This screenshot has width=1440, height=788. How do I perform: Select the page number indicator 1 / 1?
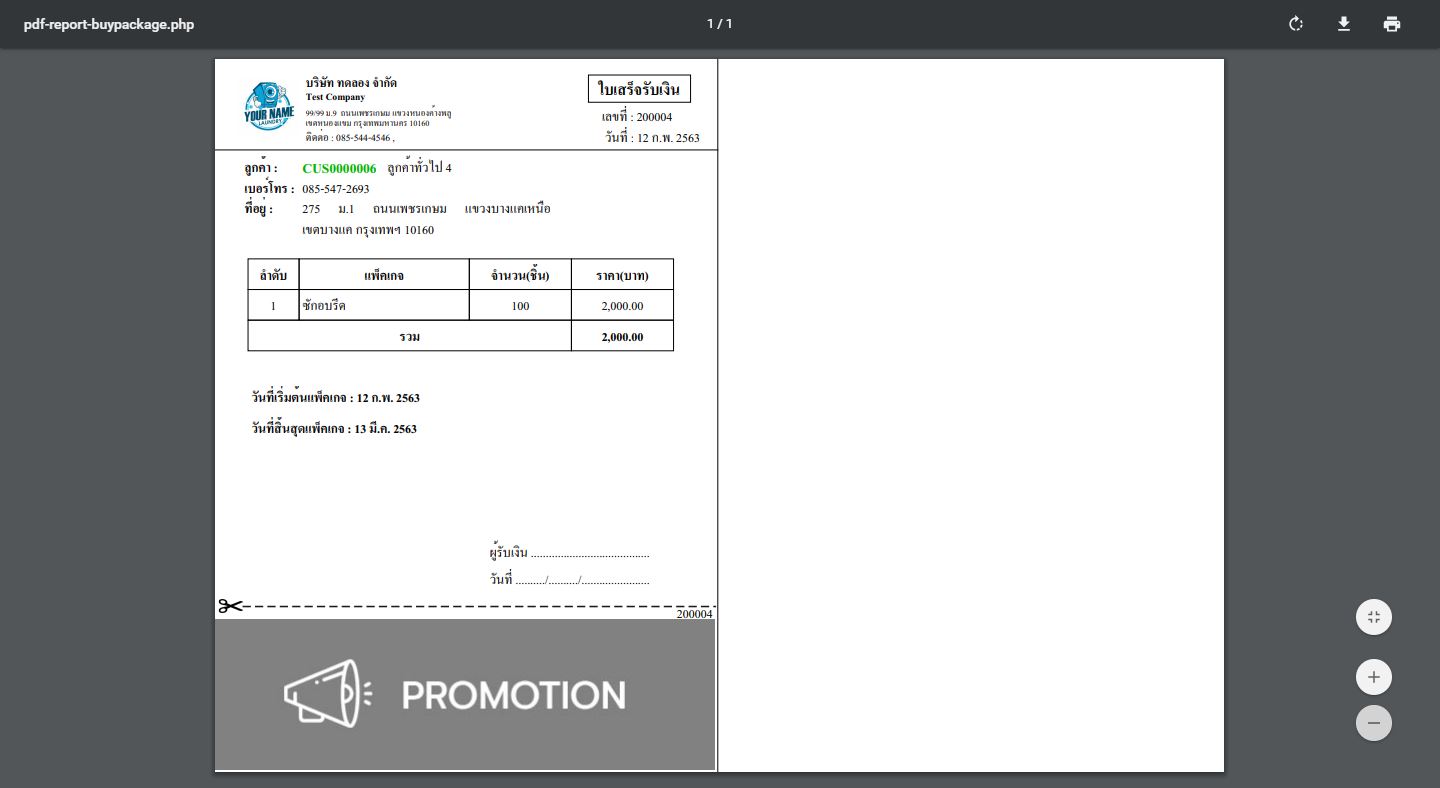pos(719,24)
